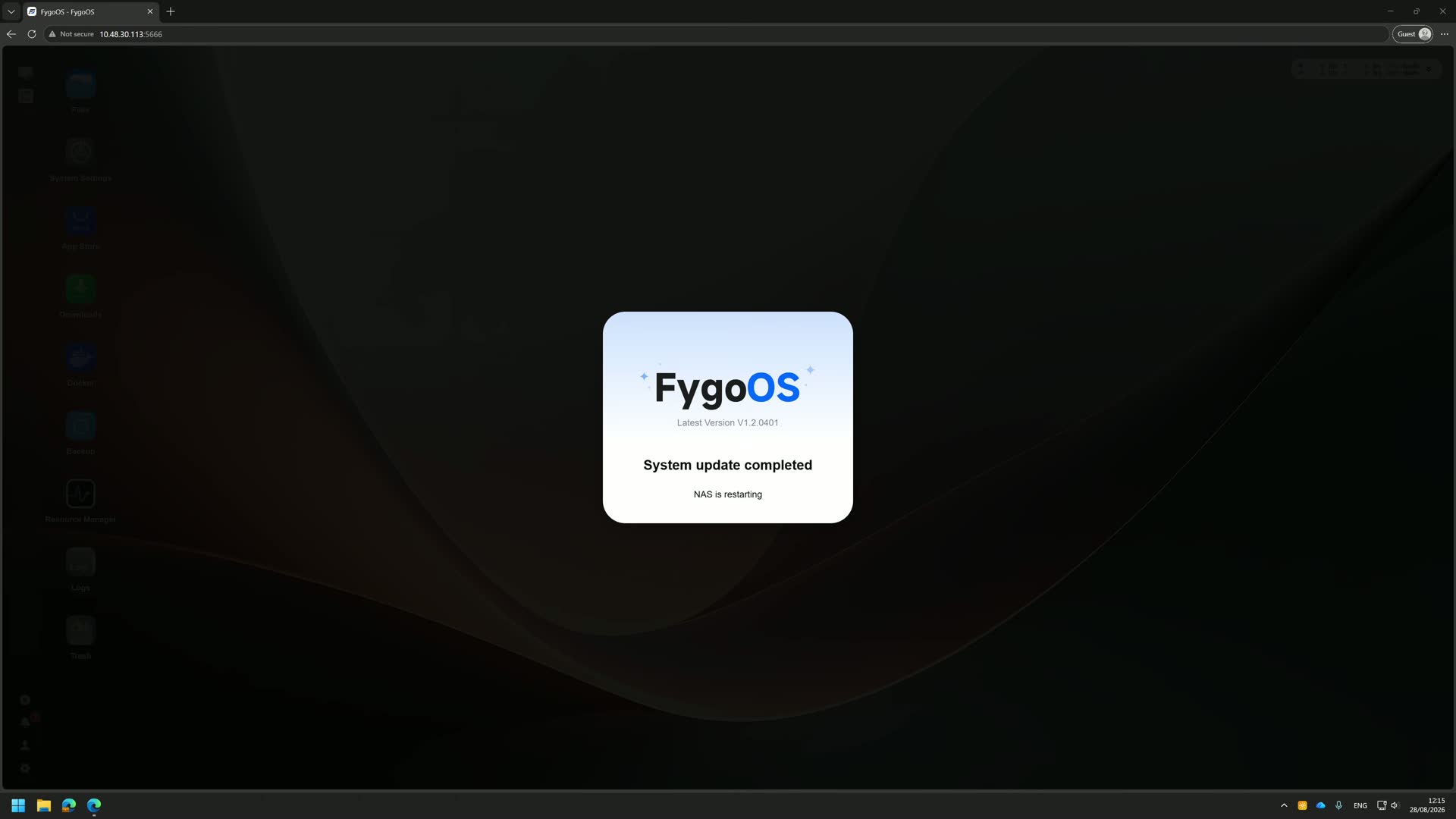
Task: Restore down the browser window
Action: point(1416,11)
